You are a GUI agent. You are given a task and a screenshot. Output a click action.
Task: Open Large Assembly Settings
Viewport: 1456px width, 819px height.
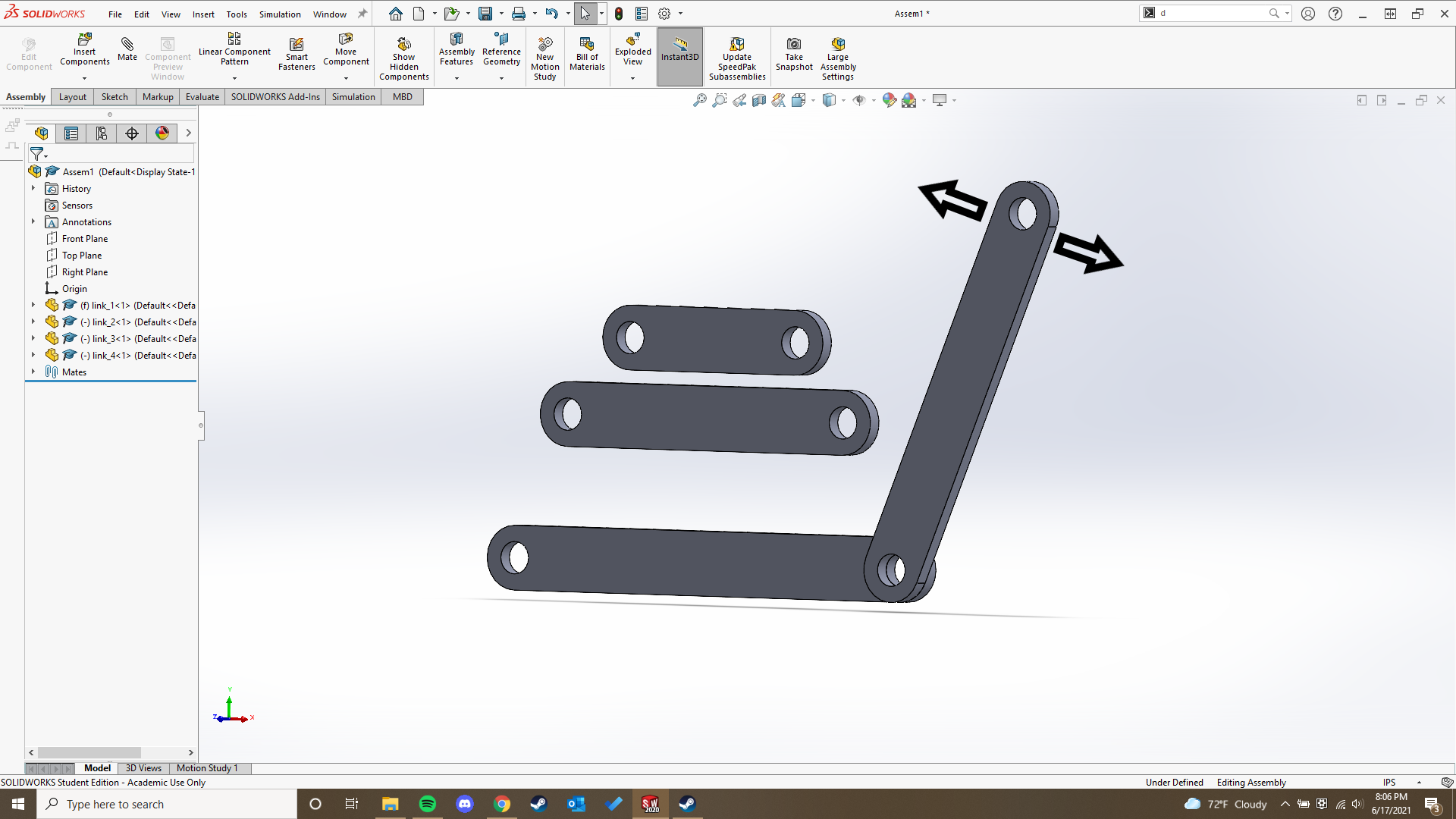click(x=837, y=56)
